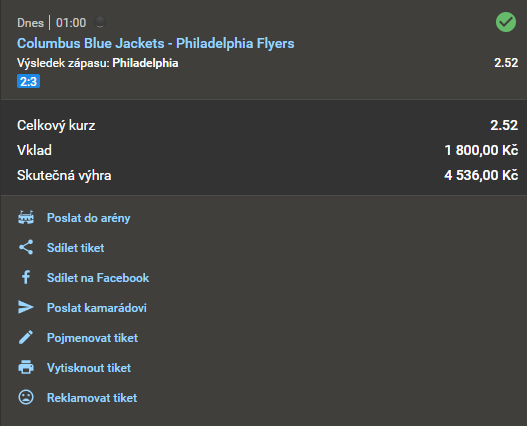Click the paper plane send icon
This screenshot has width=527, height=426.
[26, 307]
